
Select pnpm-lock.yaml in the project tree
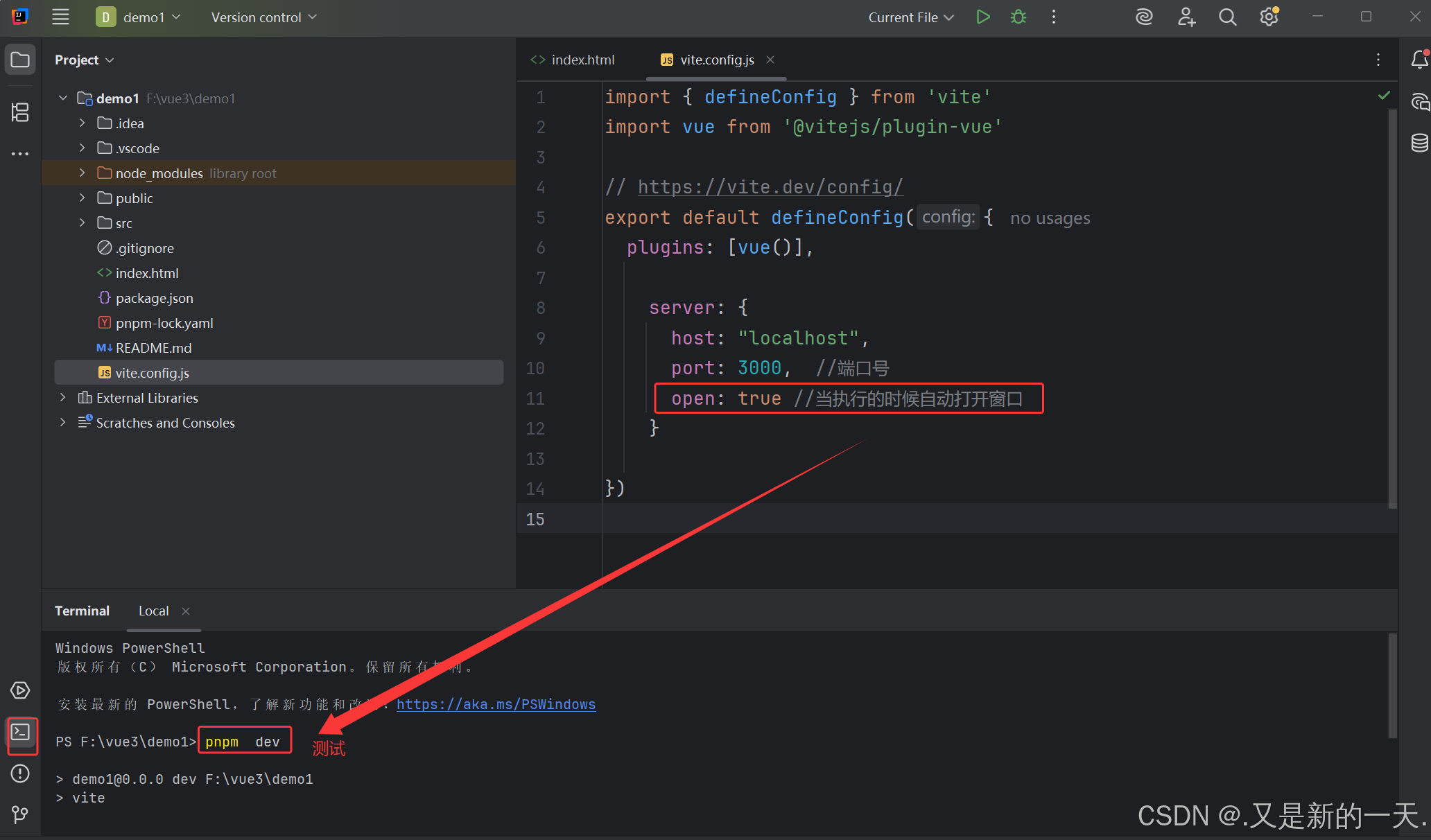click(164, 323)
